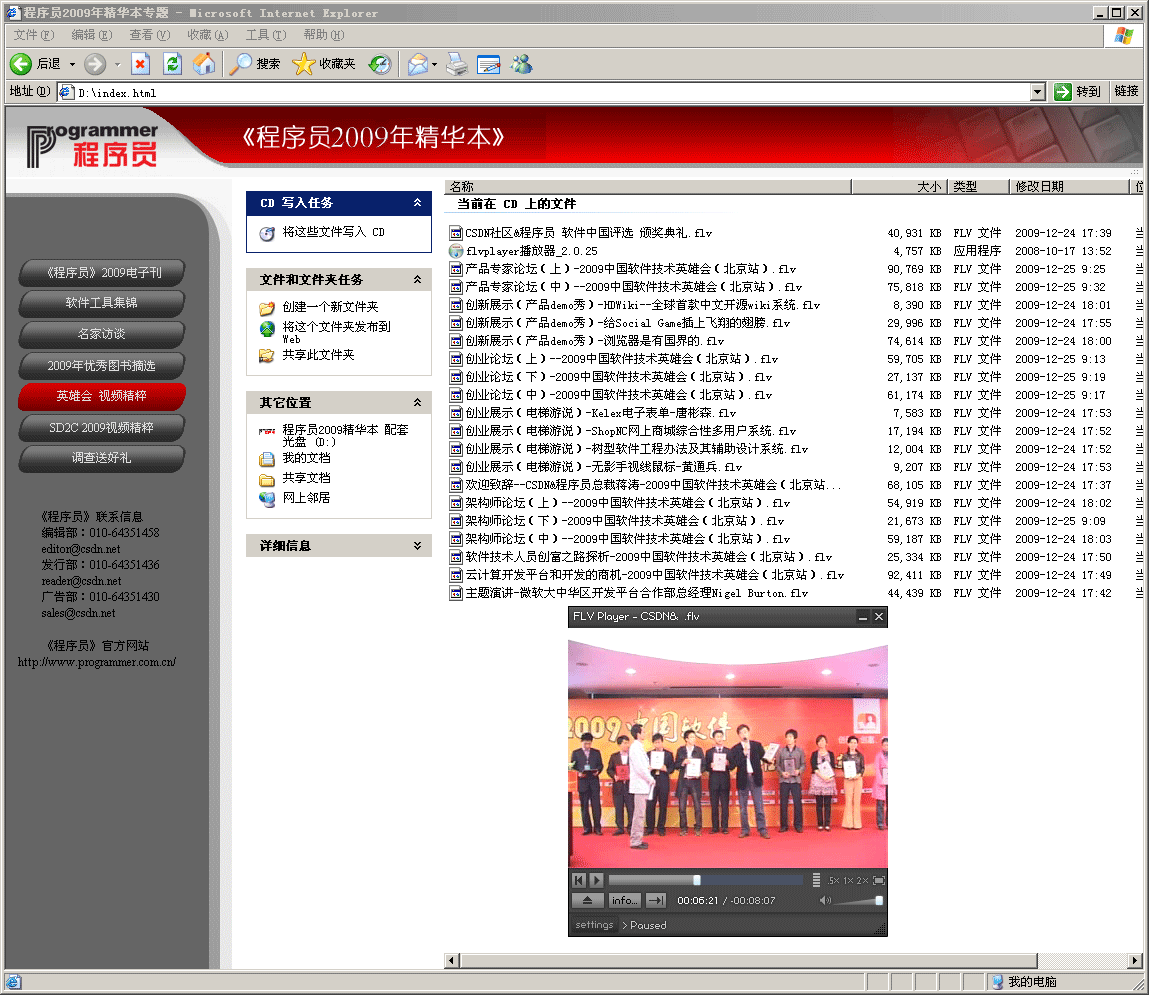Collapse the CD 写入任务 panel
Screen dimensions: 1149x995
417,203
